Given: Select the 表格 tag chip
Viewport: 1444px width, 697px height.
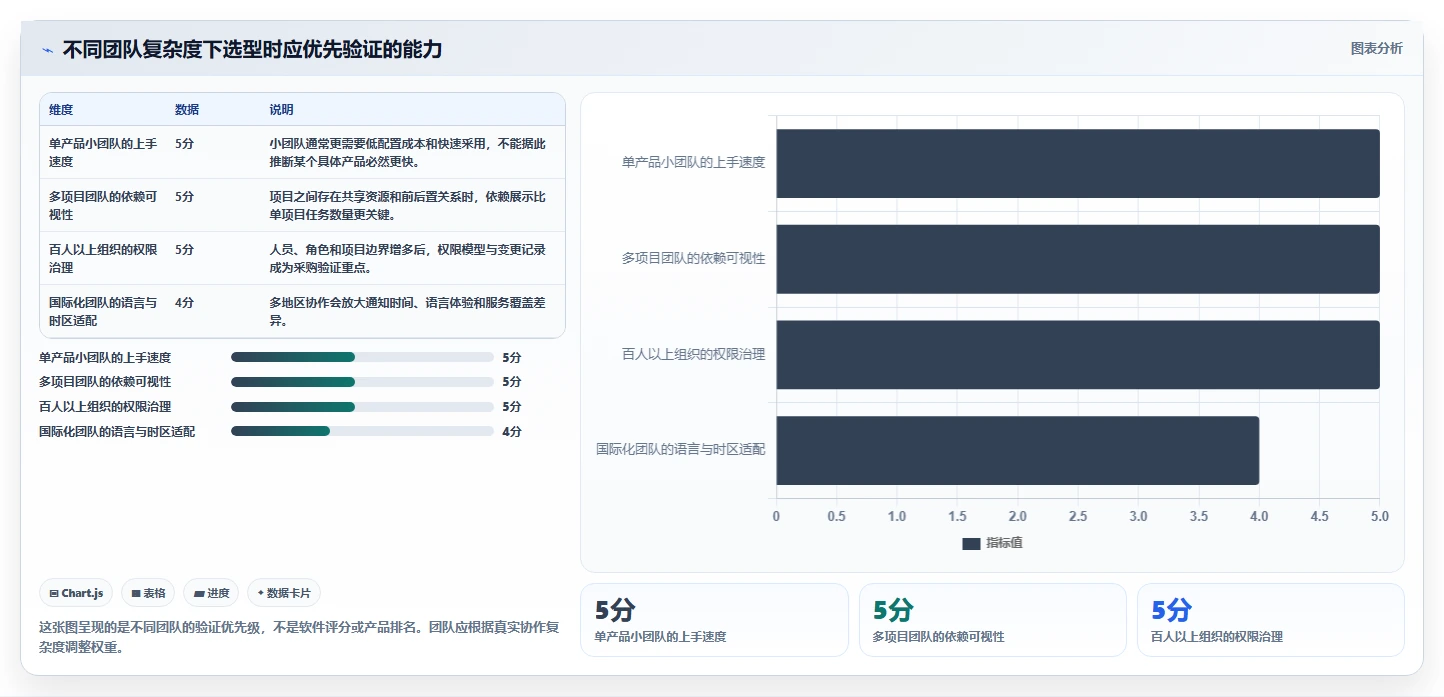Looking at the screenshot, I should coord(148,593).
